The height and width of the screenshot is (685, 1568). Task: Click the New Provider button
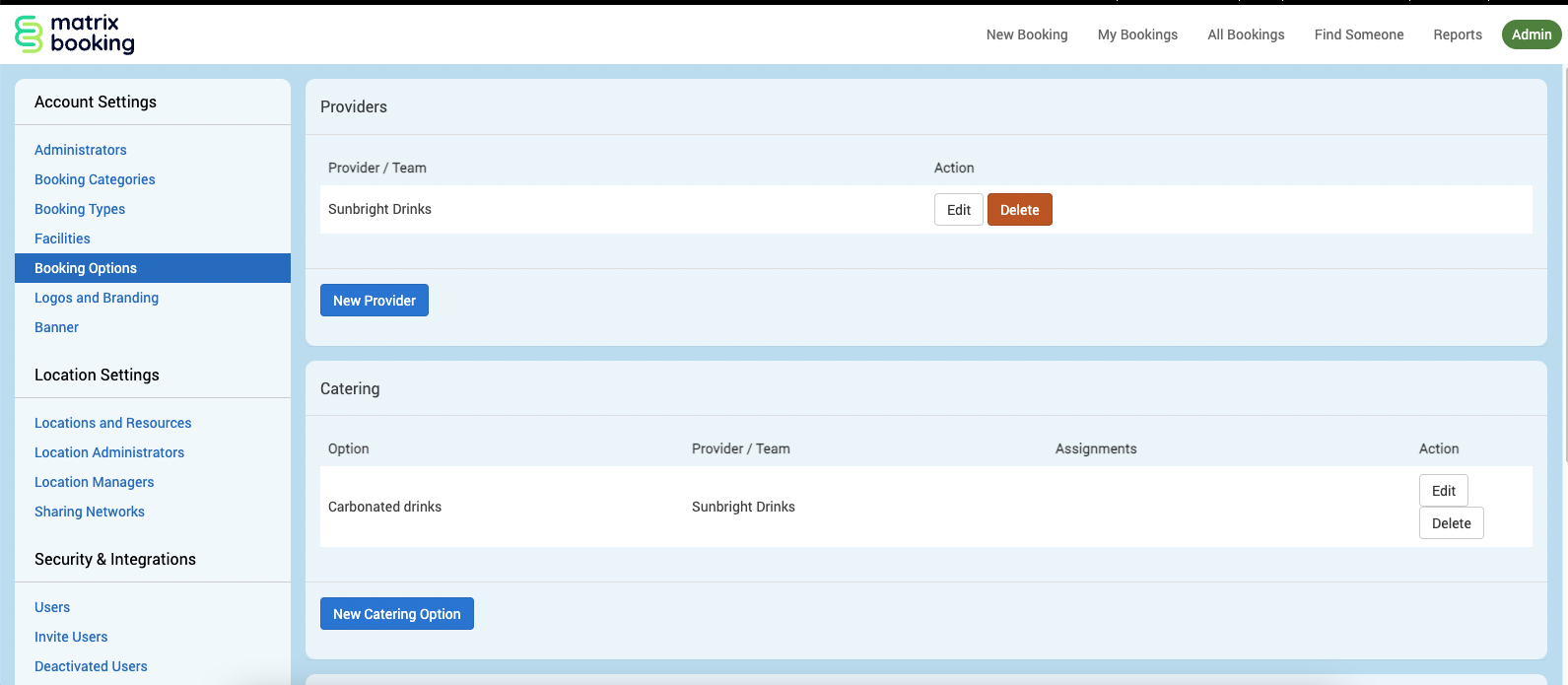pos(374,301)
